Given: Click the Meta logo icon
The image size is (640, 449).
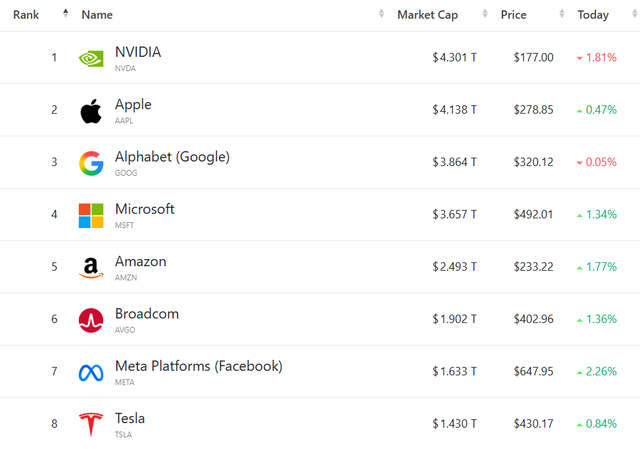Looking at the screenshot, I should tap(91, 372).
